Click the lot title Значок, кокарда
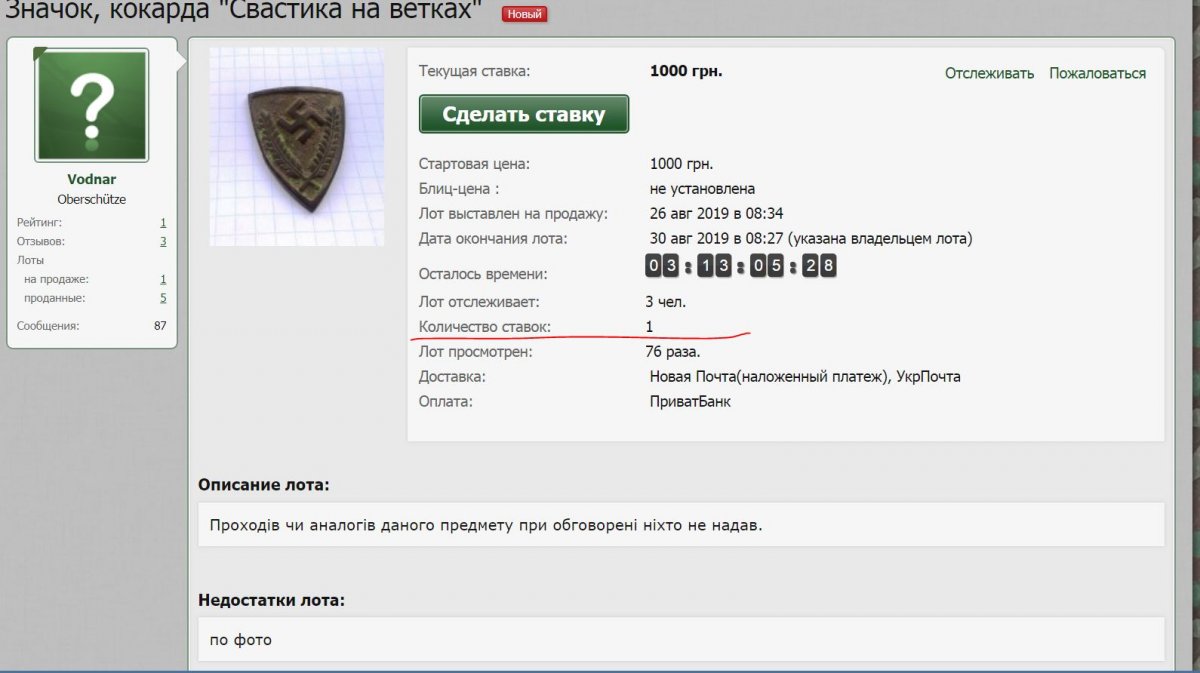 (244, 12)
